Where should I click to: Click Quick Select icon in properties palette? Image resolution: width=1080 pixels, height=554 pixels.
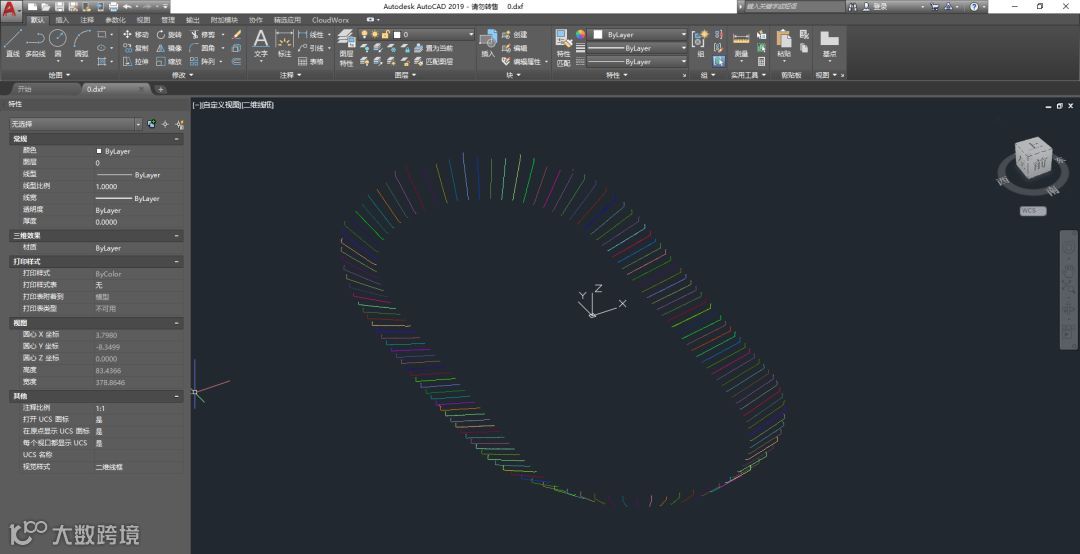180,124
